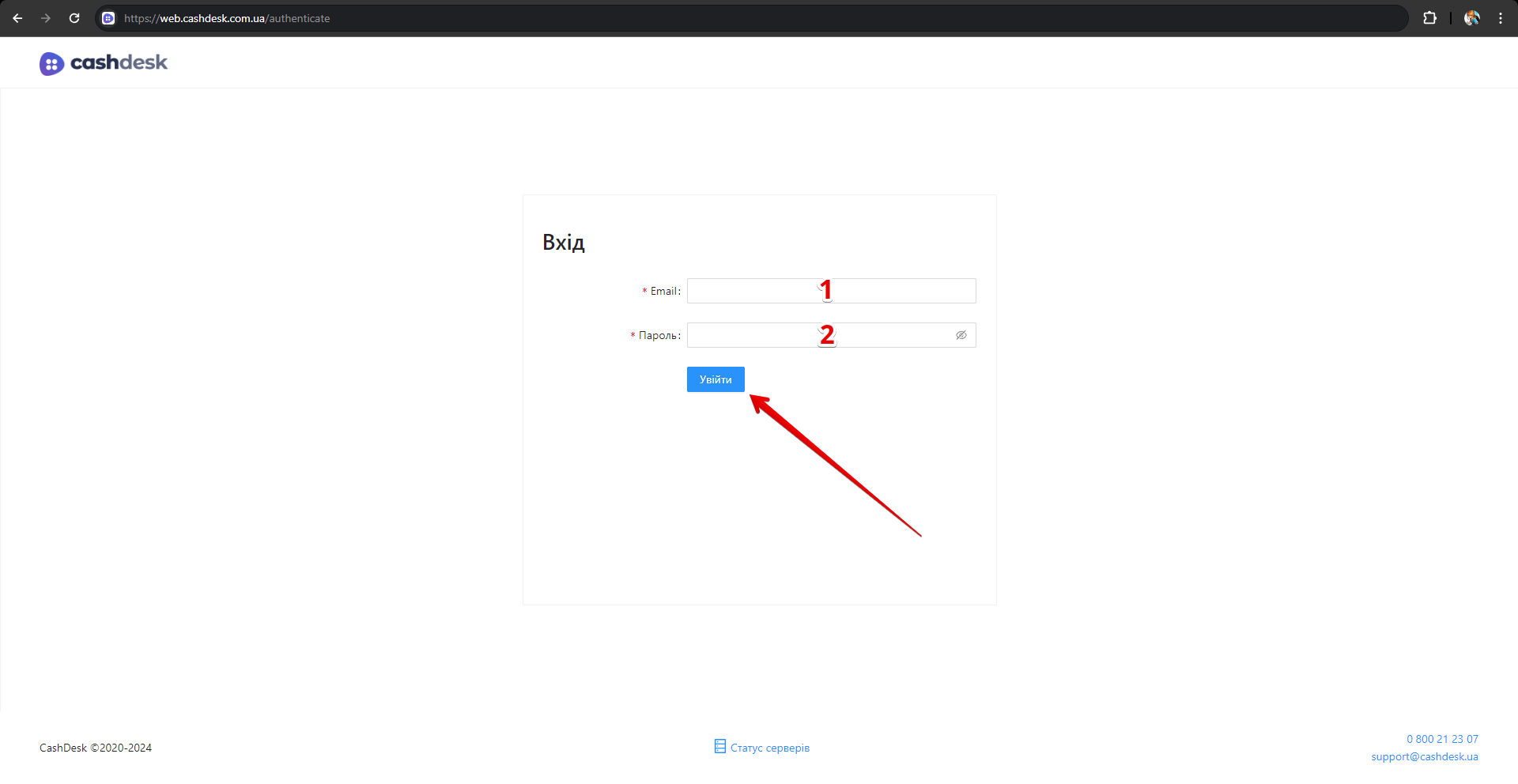Viewport: 1518px width, 784px height.
Task: Click the Email field label
Action: click(x=664, y=292)
